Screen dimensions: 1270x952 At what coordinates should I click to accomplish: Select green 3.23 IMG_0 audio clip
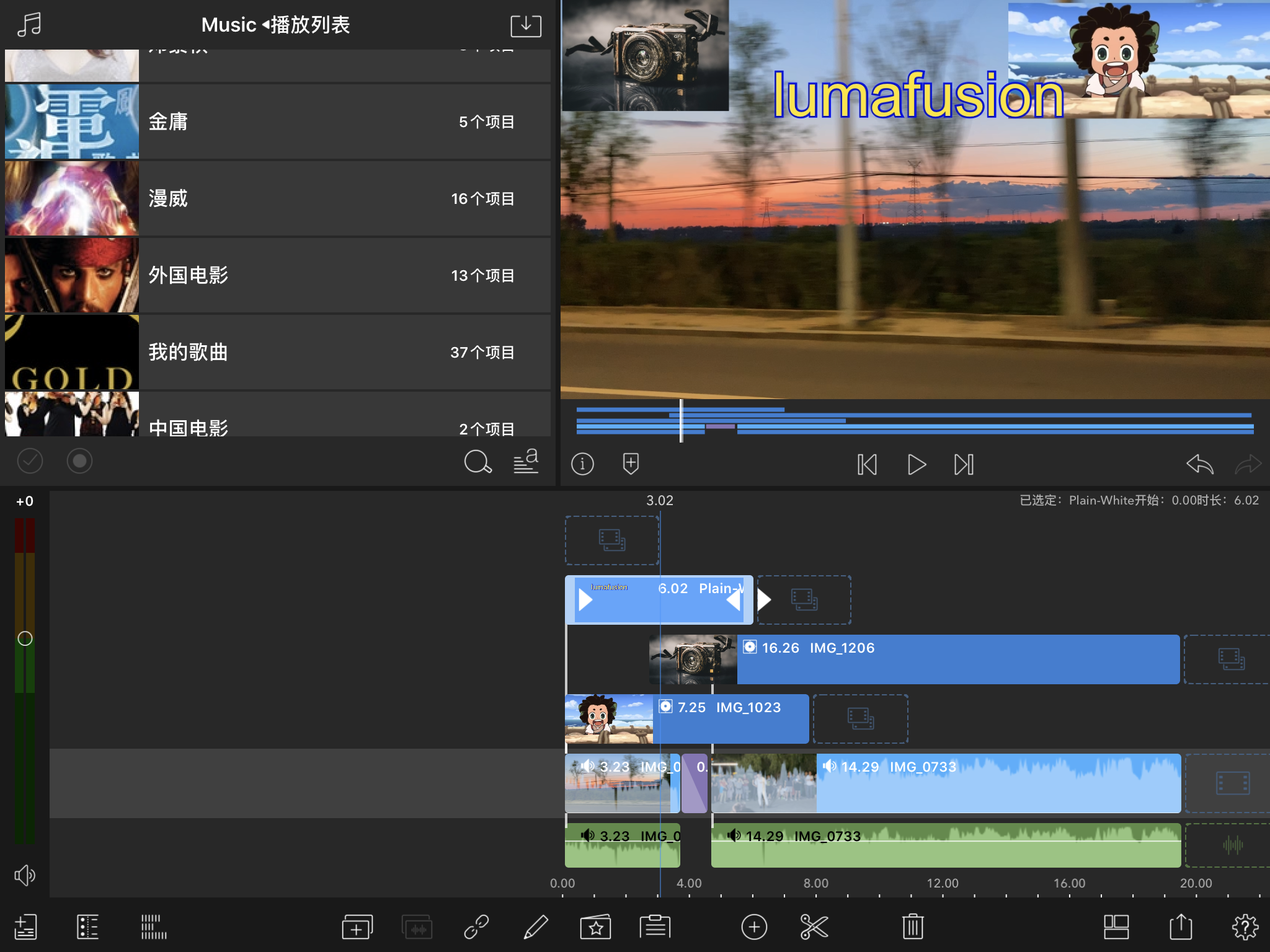623,845
